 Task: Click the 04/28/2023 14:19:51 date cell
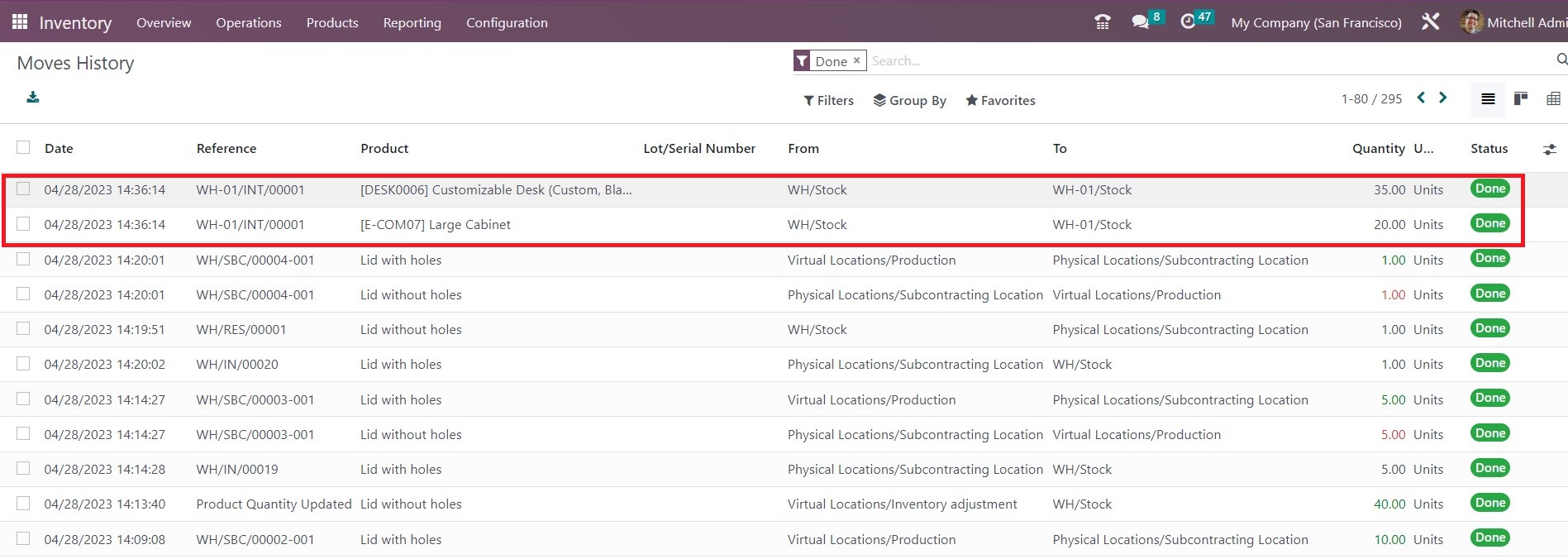[105, 329]
